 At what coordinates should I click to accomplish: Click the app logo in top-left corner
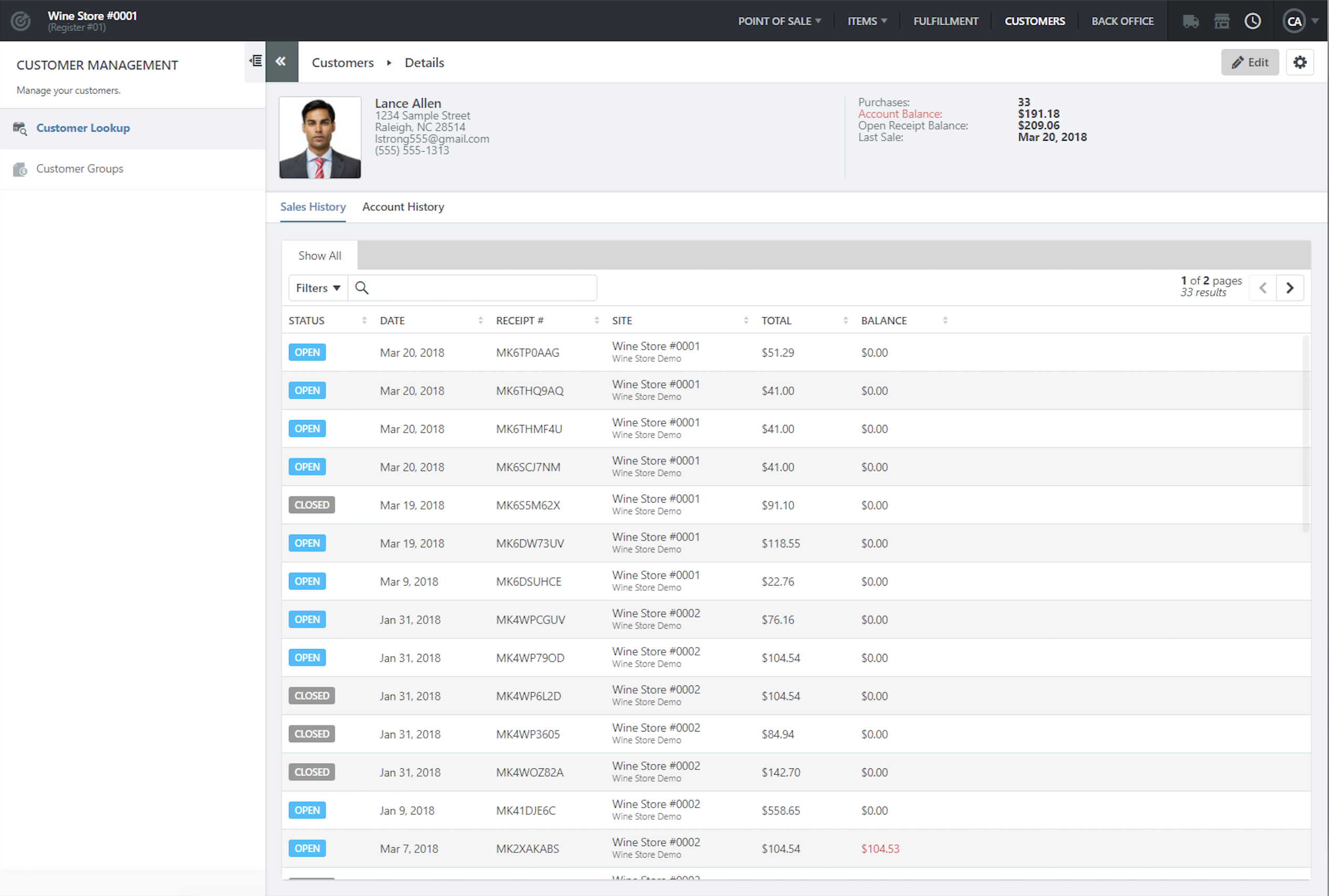tap(20, 21)
